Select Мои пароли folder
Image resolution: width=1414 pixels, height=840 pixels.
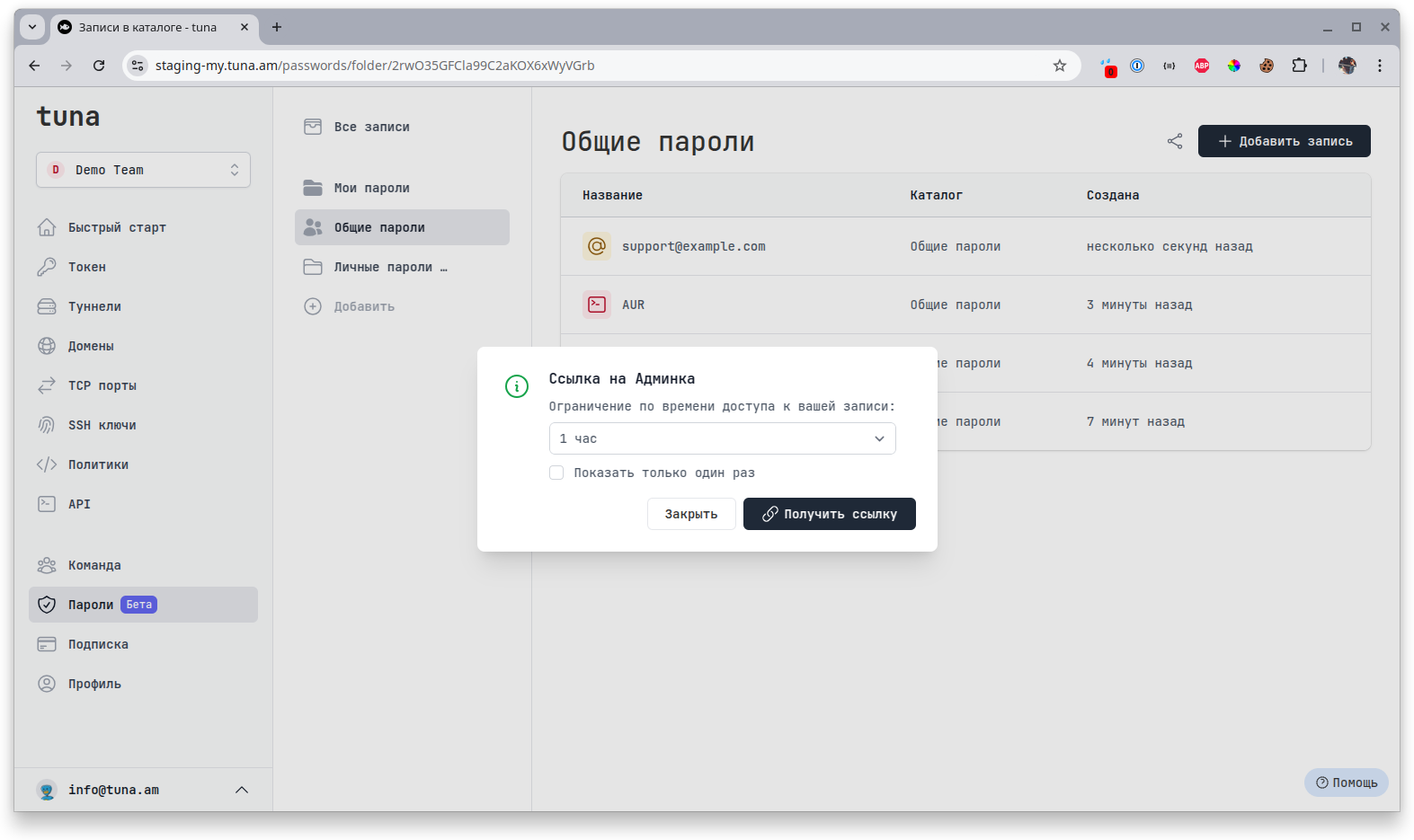pyautogui.click(x=371, y=188)
